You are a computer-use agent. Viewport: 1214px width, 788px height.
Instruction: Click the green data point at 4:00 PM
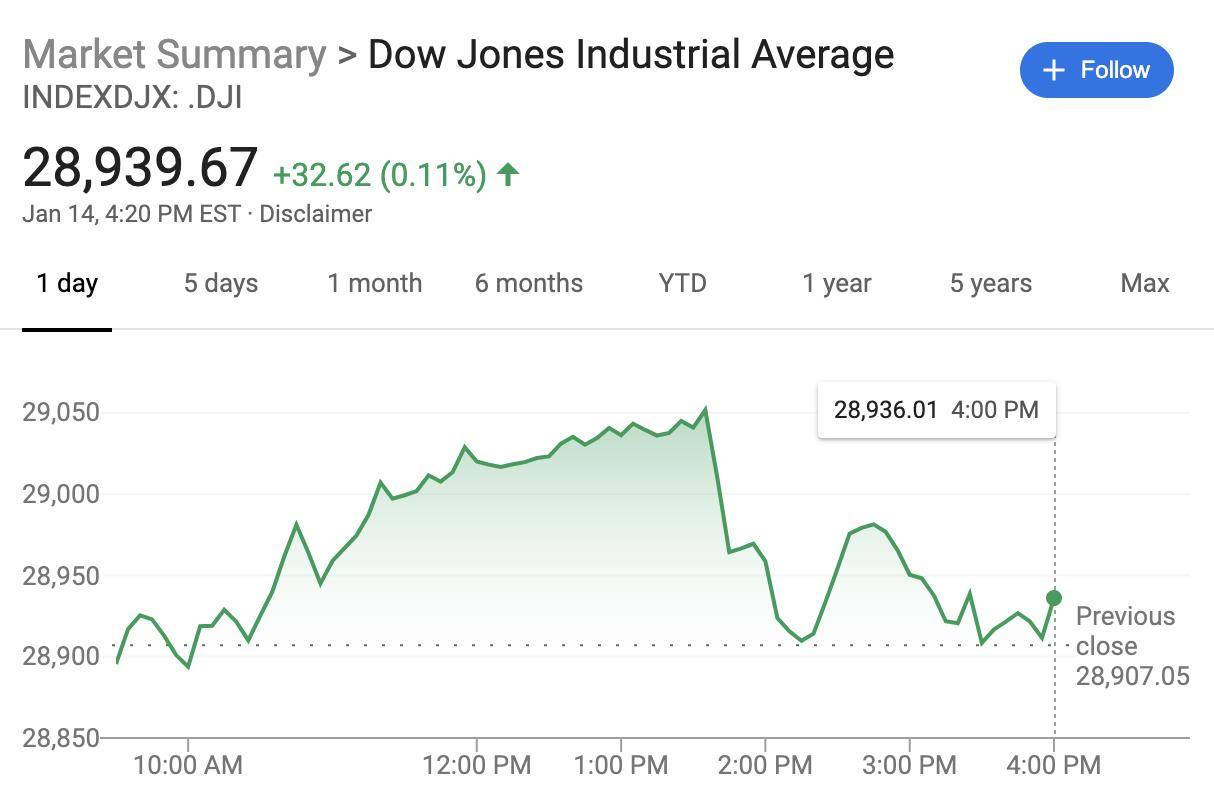(1054, 598)
